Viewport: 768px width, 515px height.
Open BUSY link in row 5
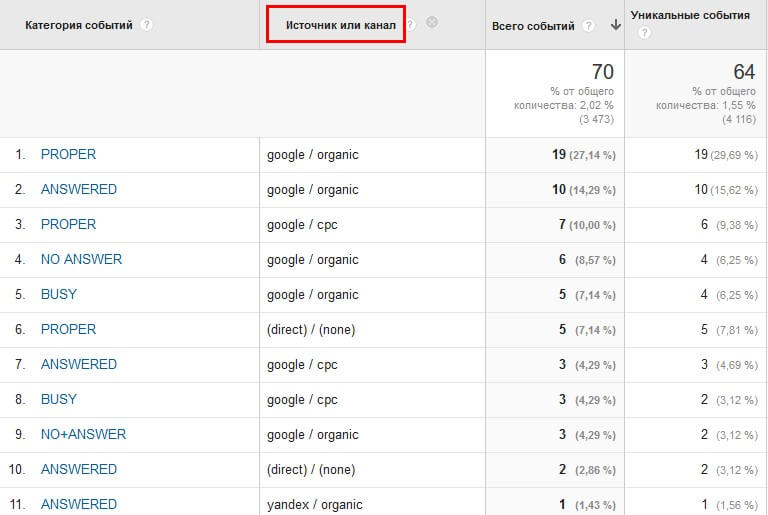(x=59, y=294)
